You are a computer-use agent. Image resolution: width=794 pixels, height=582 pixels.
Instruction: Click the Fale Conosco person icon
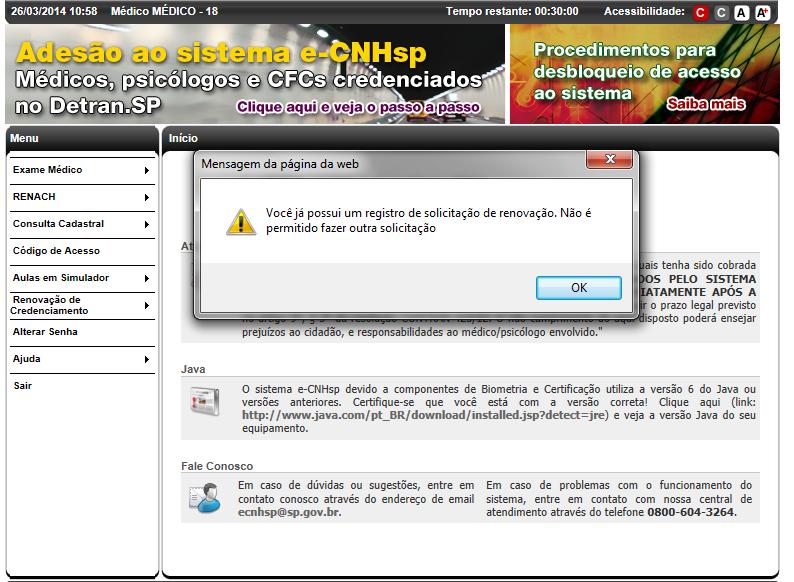205,497
